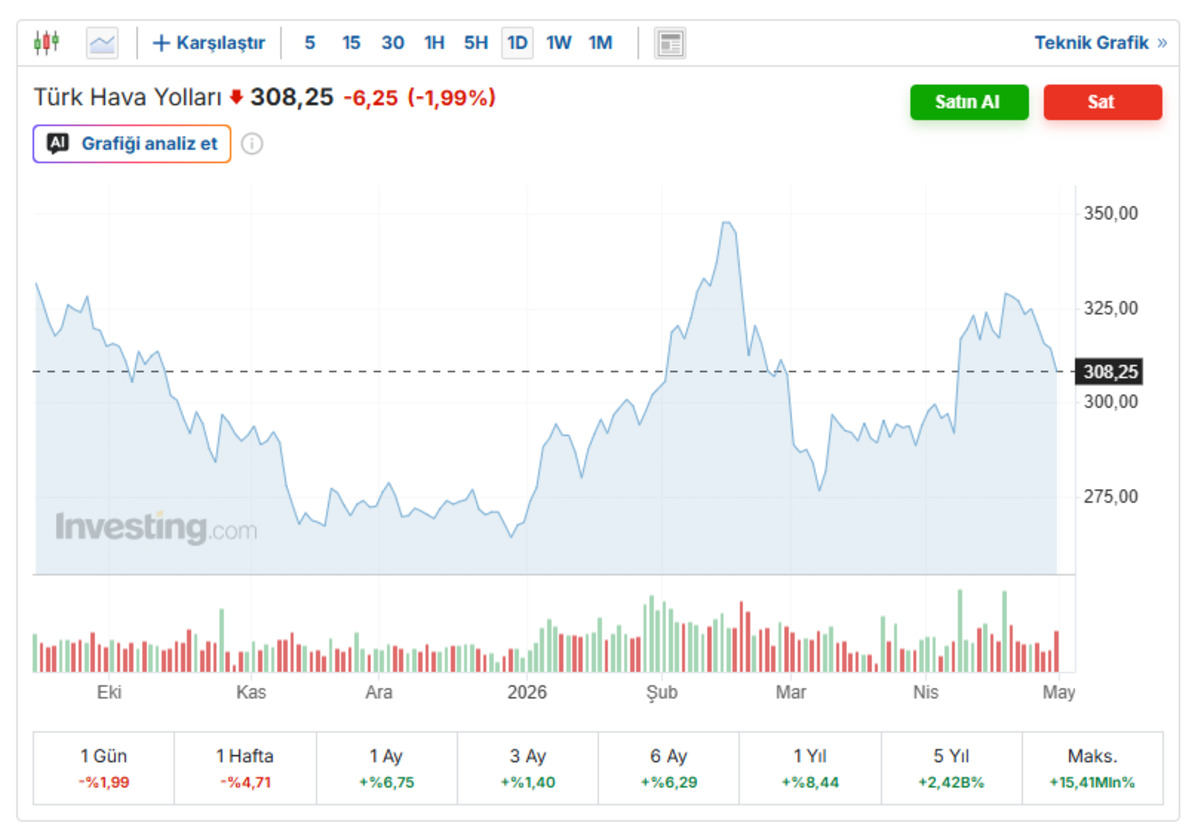Click the plus Karşılaştır compare button
Image resolution: width=1200 pixels, height=835 pixels.
pos(208,43)
